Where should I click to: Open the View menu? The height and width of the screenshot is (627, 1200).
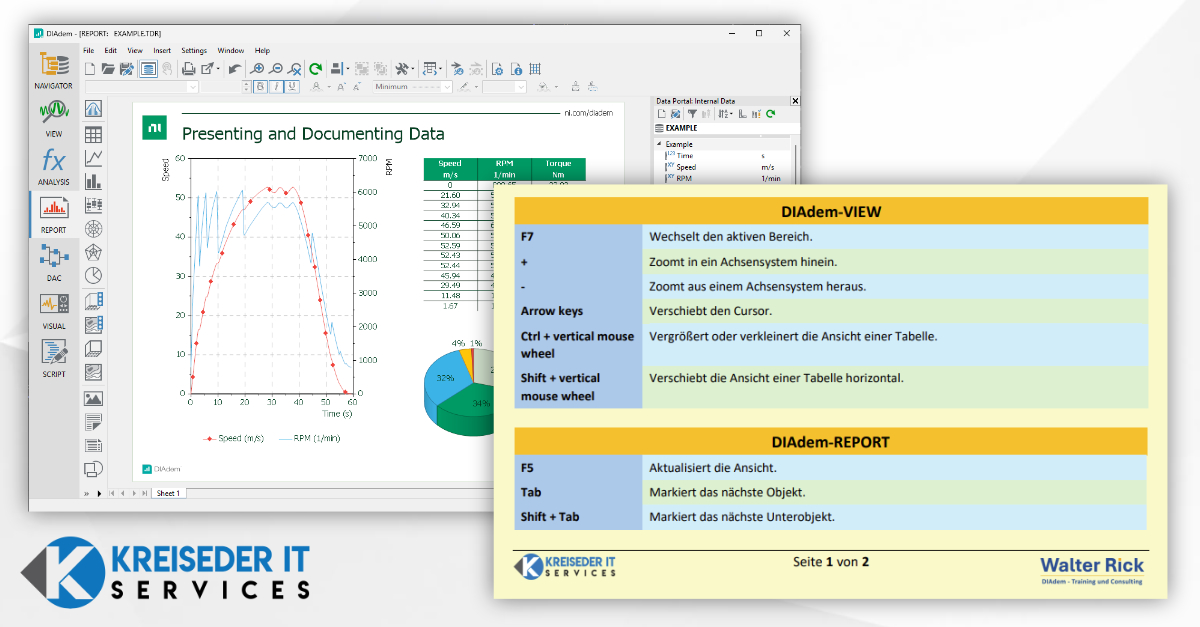(135, 50)
